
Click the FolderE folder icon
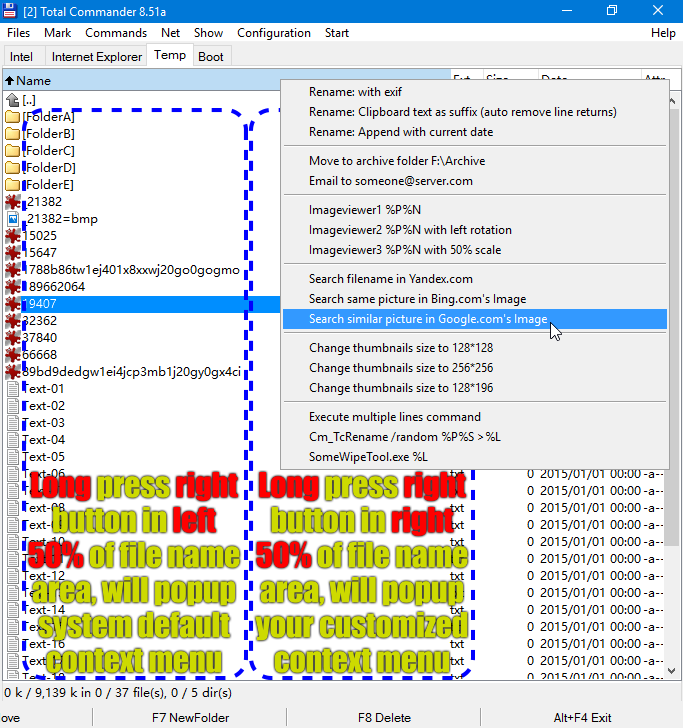pyautogui.click(x=13, y=185)
